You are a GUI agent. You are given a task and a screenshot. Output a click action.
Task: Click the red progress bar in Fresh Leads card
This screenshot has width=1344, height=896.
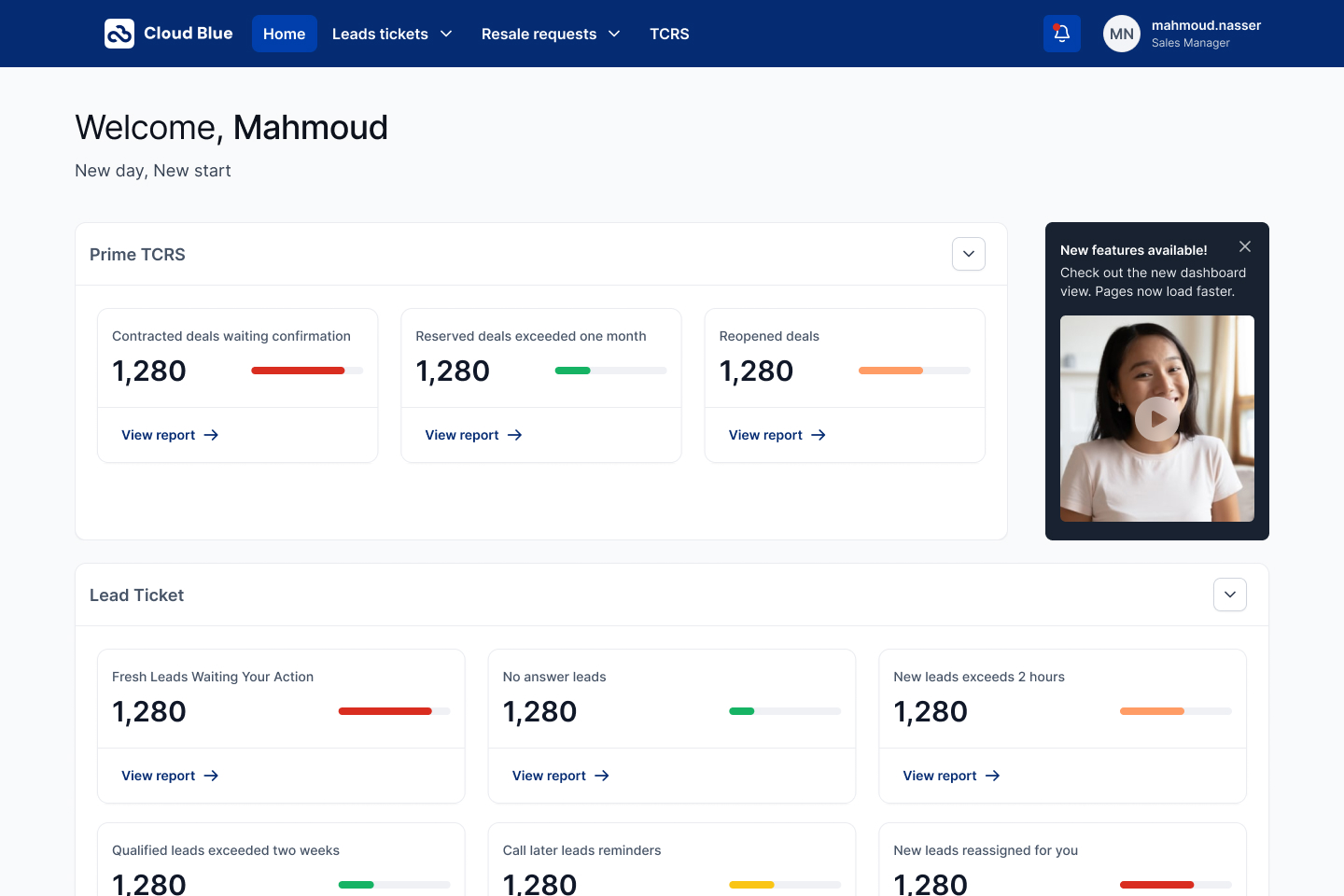[394, 711]
